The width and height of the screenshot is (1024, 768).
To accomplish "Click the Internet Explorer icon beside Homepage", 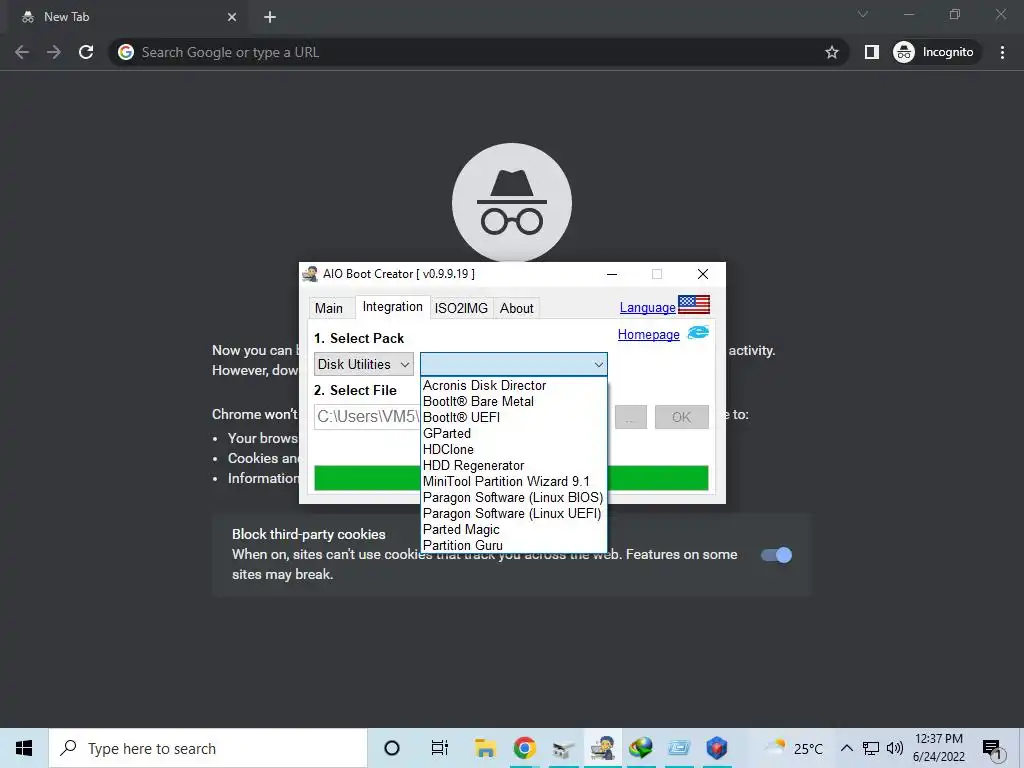I will [x=698, y=333].
